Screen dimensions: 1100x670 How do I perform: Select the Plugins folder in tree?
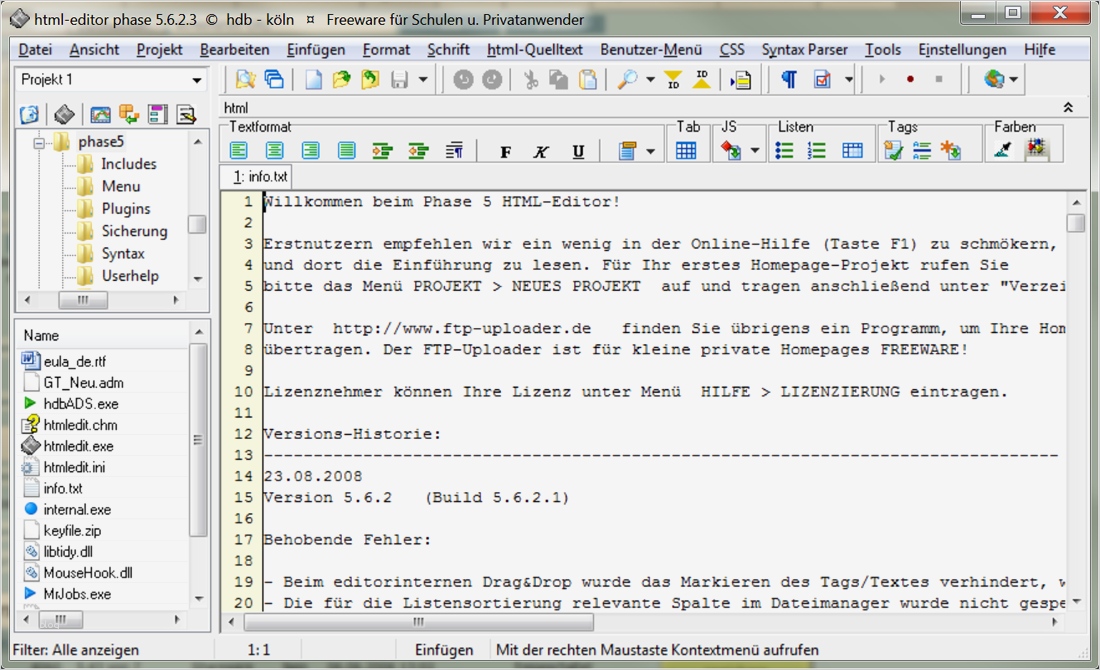click(x=126, y=209)
